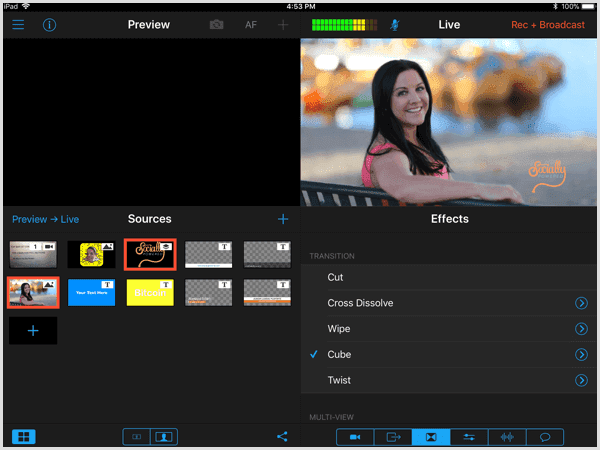Open the transitions effects tab

pos(431,437)
